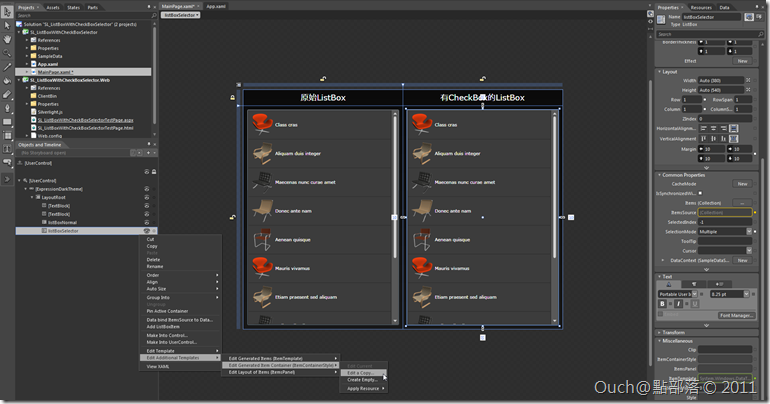This screenshot has height=404, width=770.
Task: Select the Pen tool
Action: (x=8, y=108)
